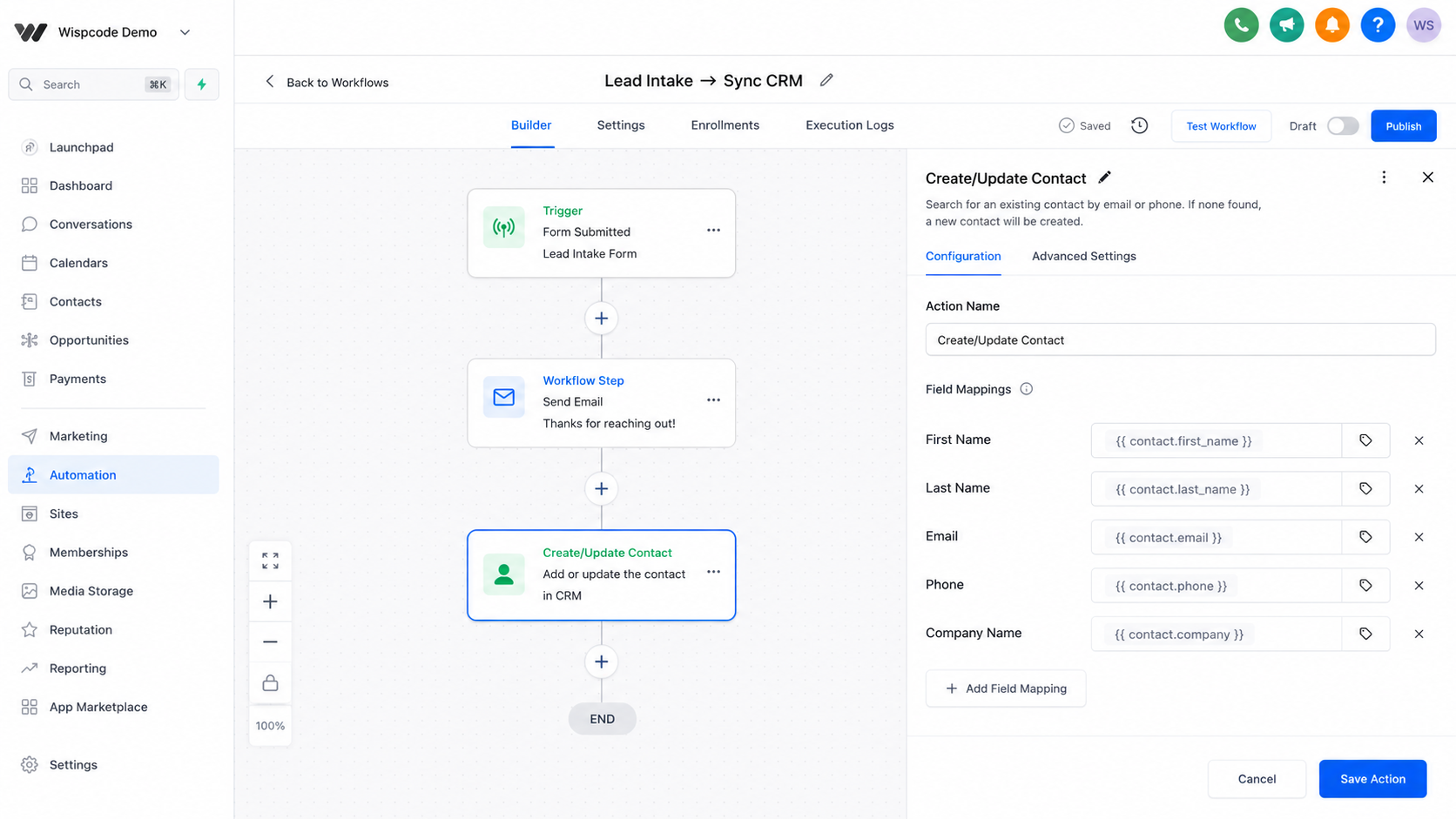Click Field Mappings info icon
Viewport: 1456px width, 819px height.
[x=1026, y=389]
